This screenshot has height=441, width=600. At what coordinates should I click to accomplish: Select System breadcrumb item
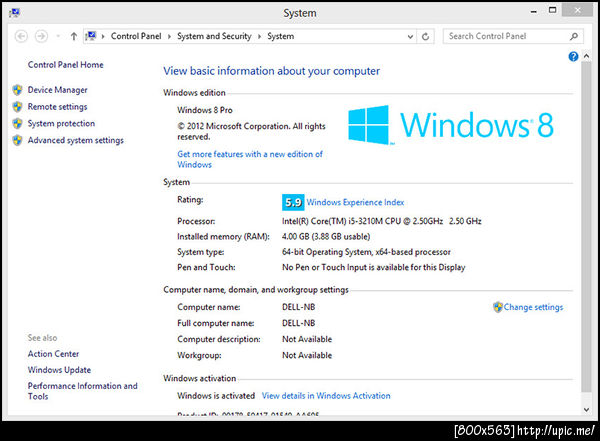(280, 36)
